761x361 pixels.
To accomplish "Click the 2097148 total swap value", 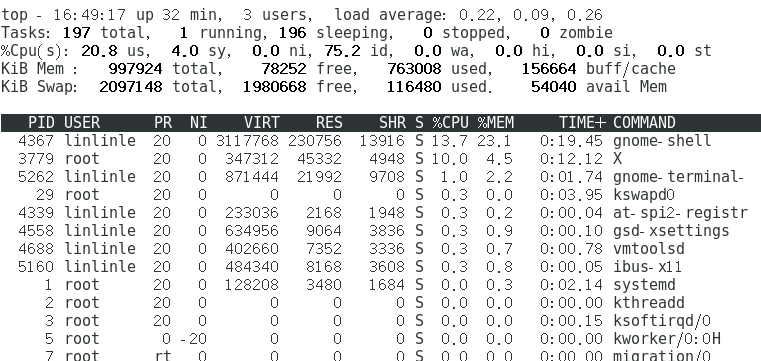I will tap(131, 87).
